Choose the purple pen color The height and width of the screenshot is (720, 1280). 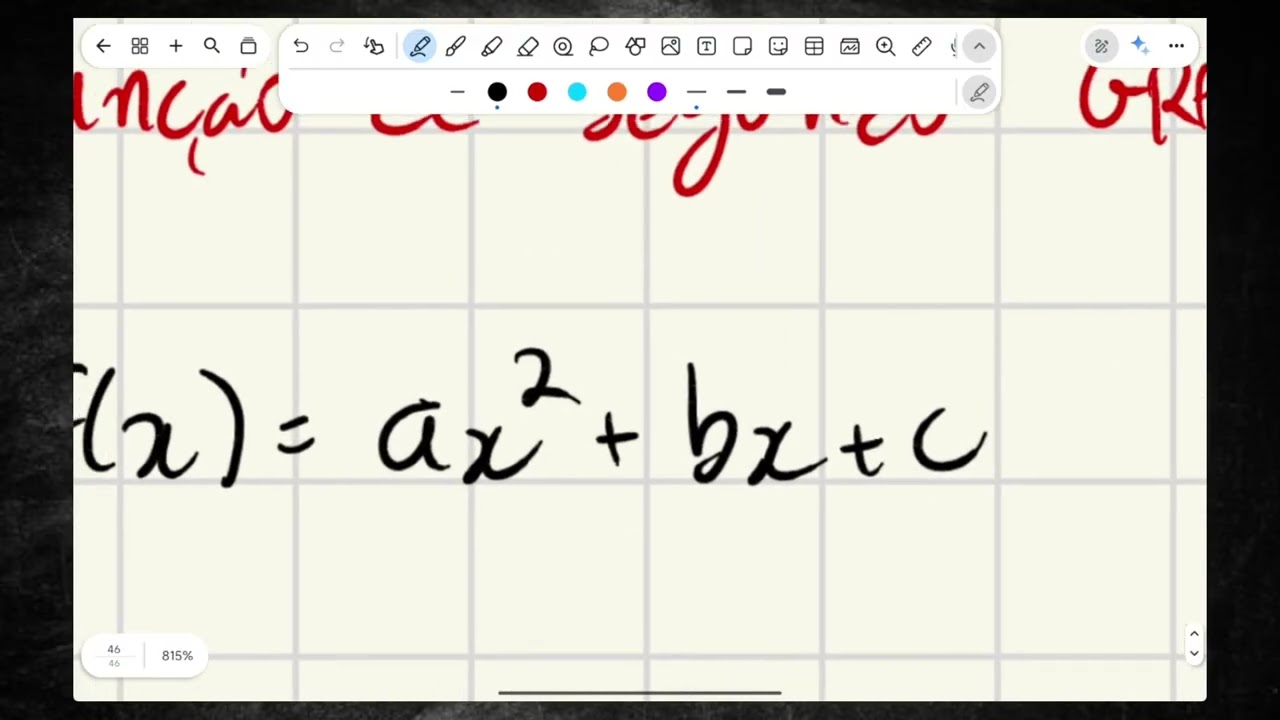click(657, 92)
